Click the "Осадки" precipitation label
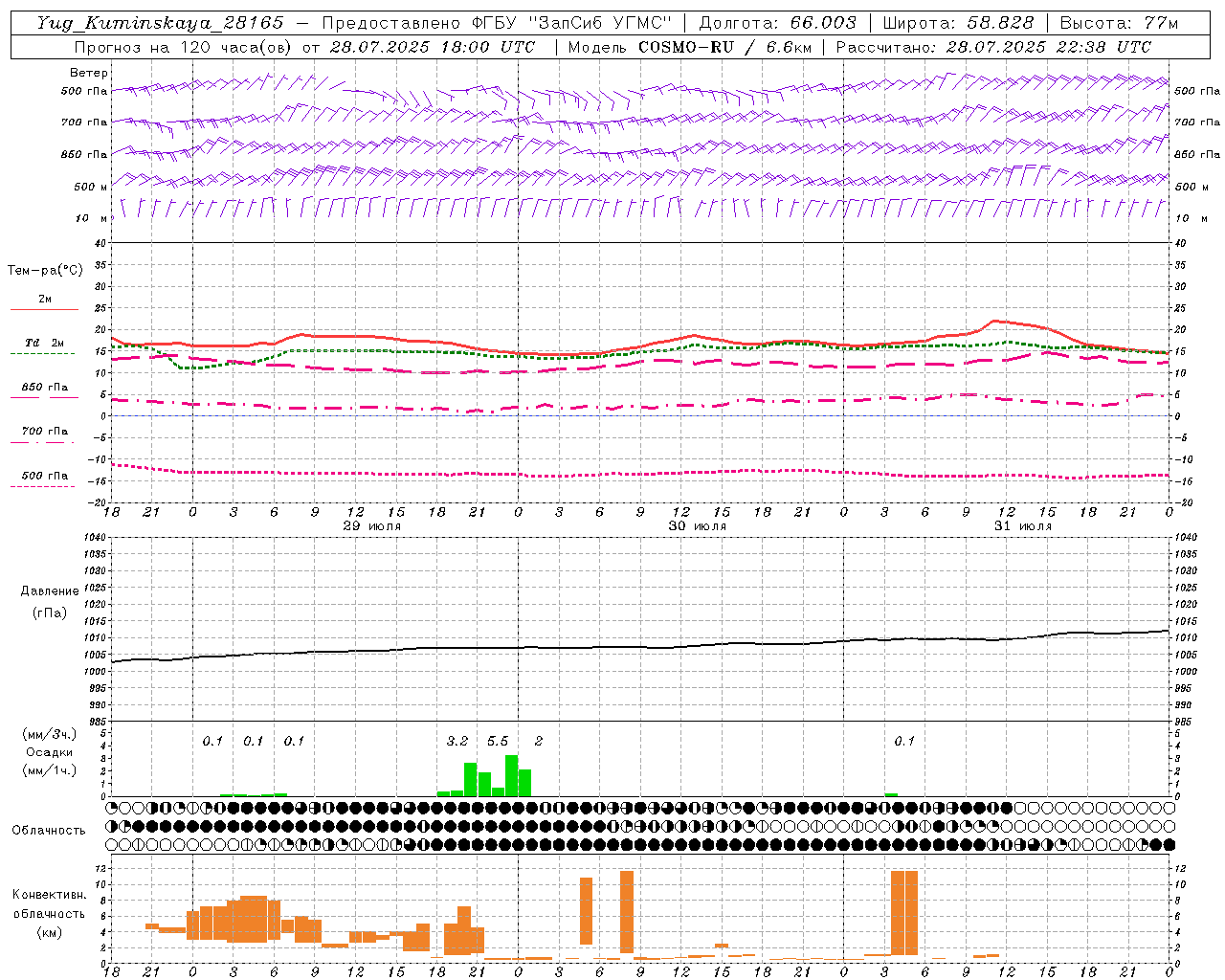The width and height of the screenshot is (1225, 980). click(50, 752)
